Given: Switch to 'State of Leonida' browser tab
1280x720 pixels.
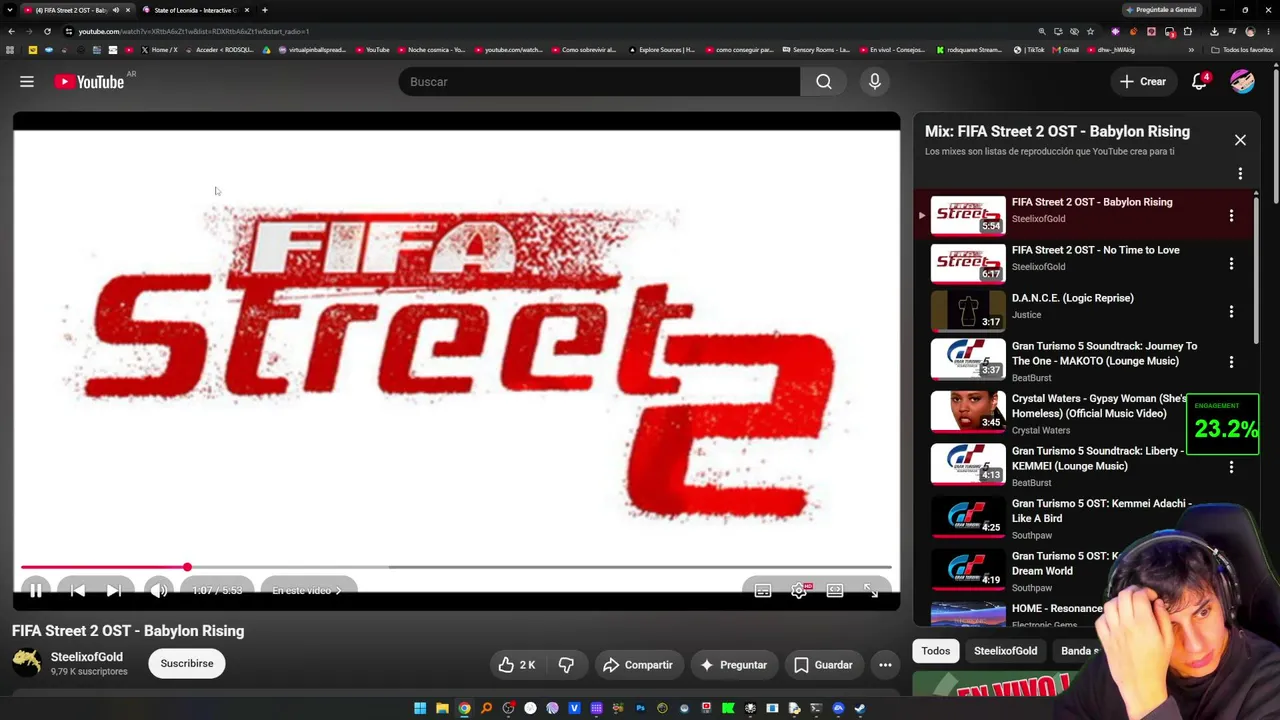Looking at the screenshot, I should (x=196, y=10).
